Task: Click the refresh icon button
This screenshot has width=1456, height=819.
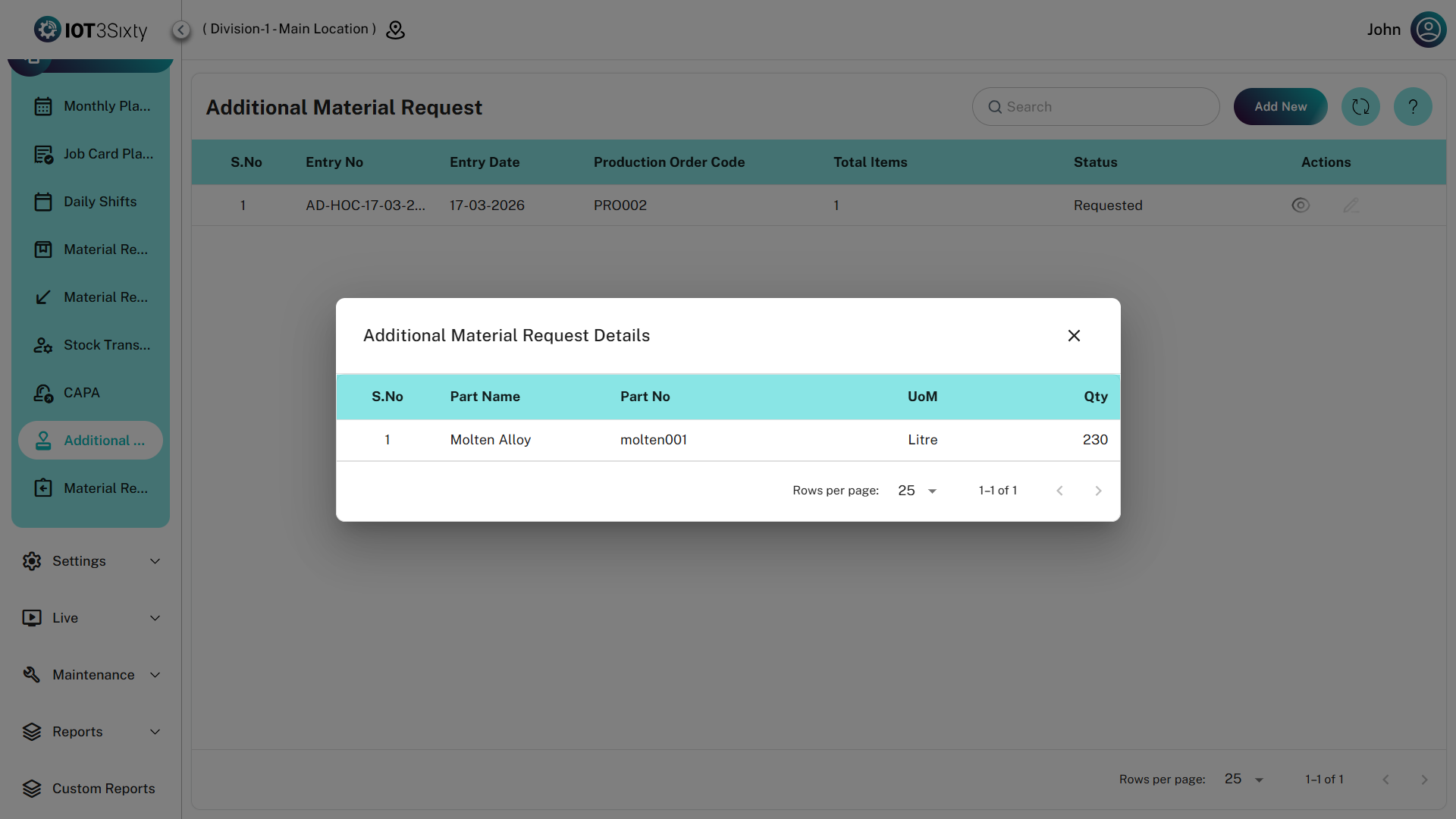Action: click(1360, 107)
